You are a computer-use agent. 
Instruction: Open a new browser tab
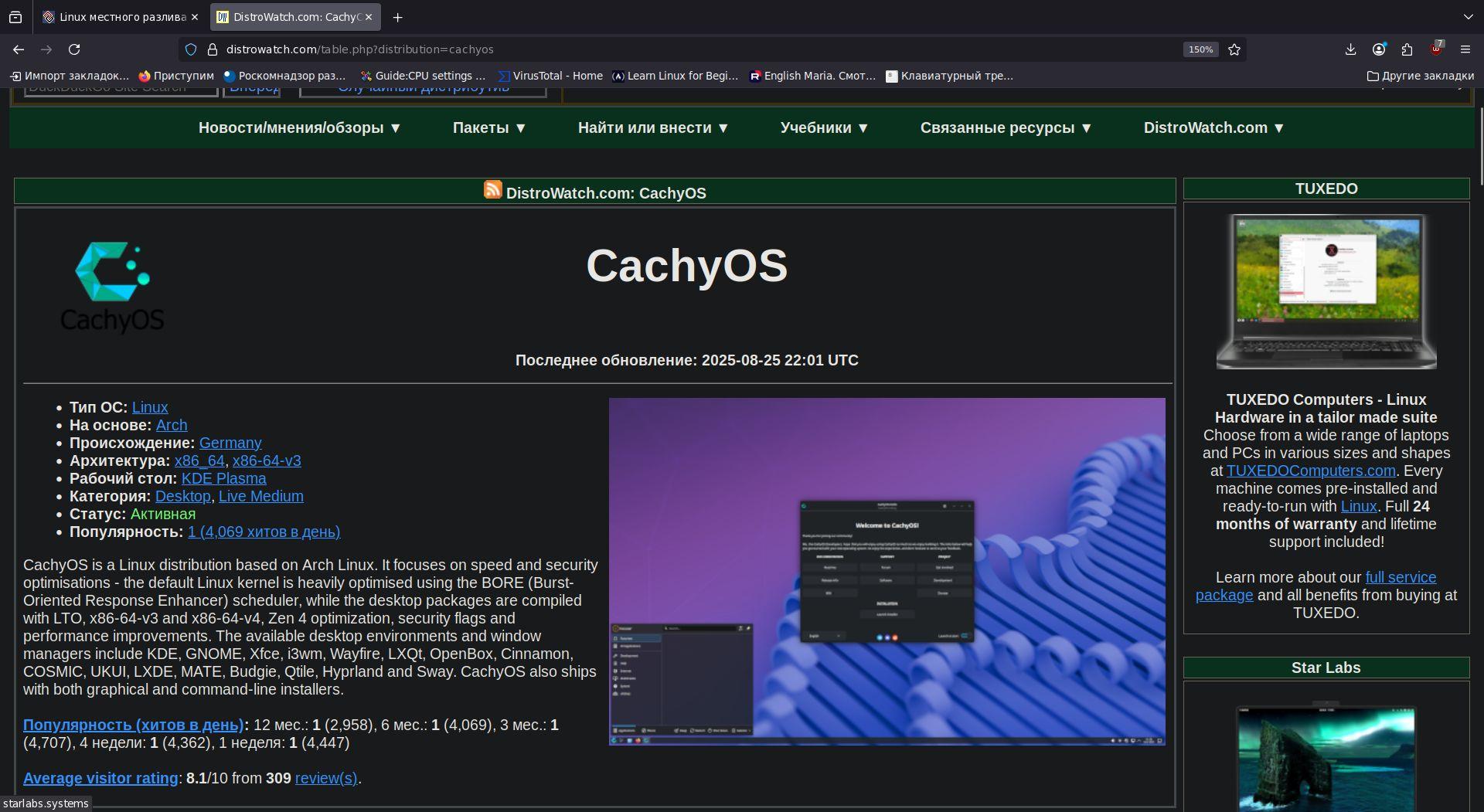click(x=397, y=17)
